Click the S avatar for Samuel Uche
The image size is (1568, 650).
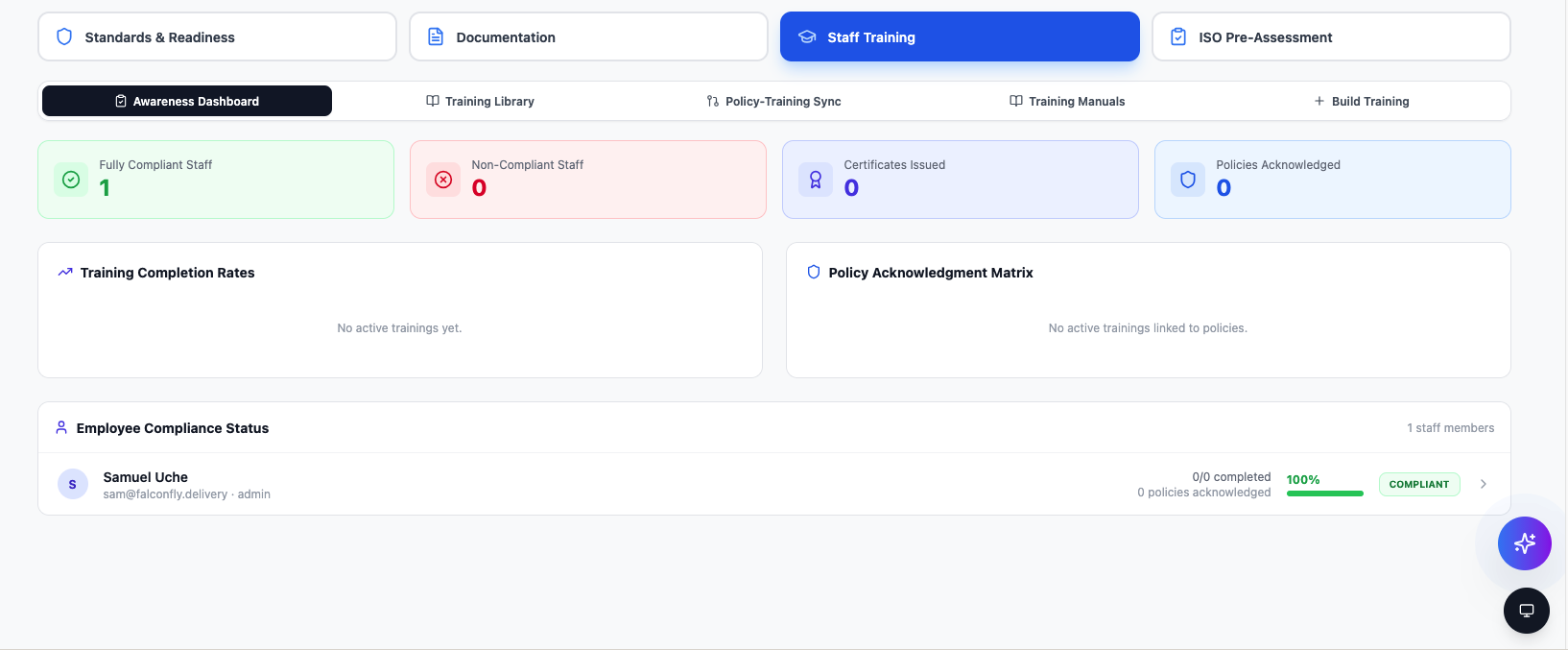coord(73,484)
